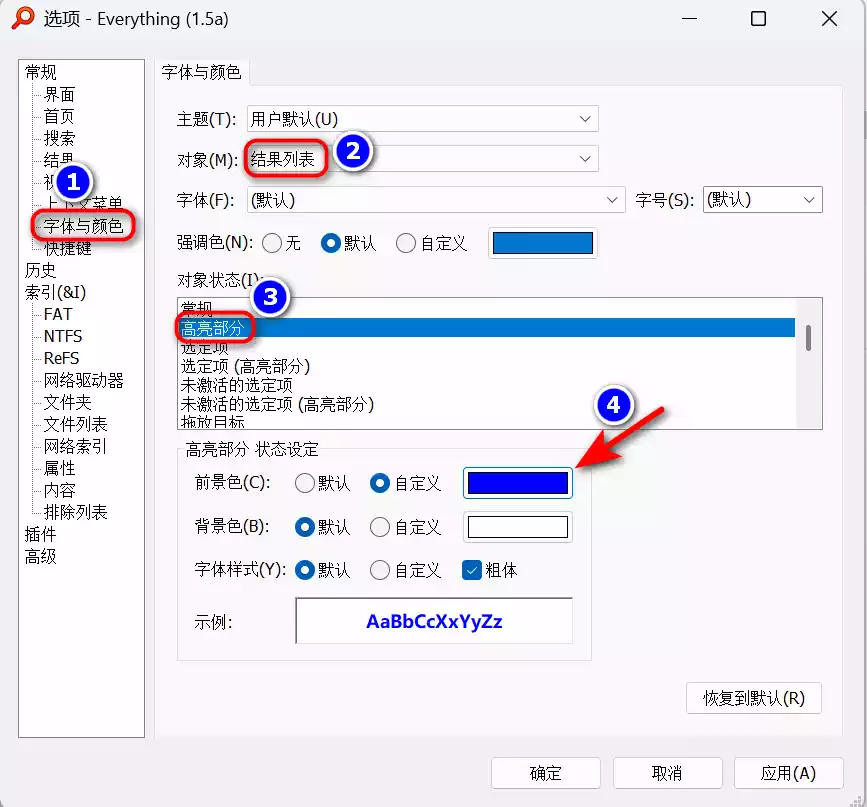Click the 应用 apply button
The image size is (867, 807).
tap(789, 773)
